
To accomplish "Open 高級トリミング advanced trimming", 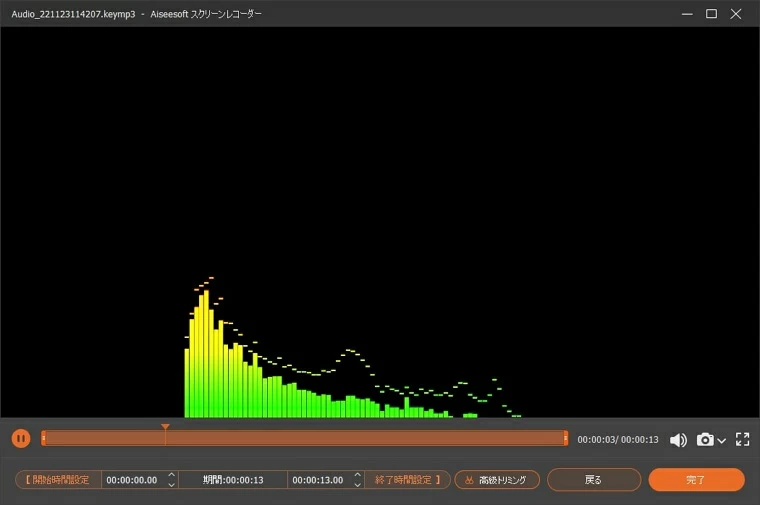I will pos(497,480).
